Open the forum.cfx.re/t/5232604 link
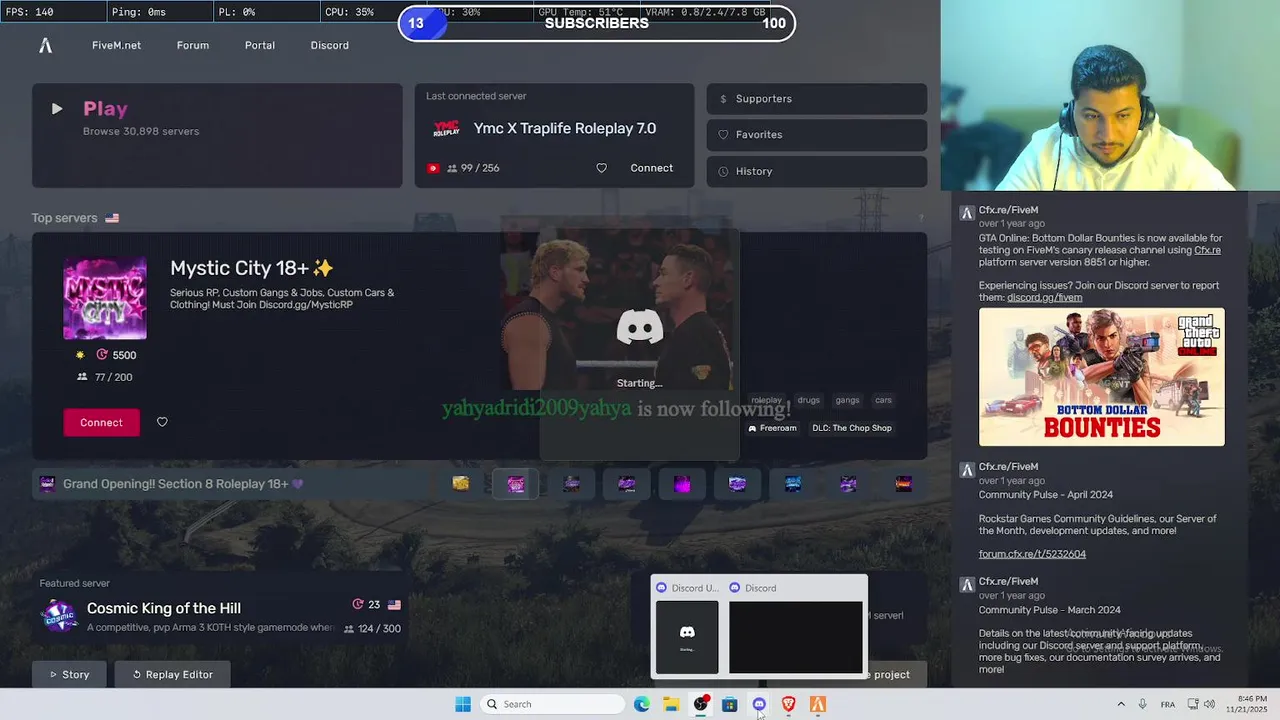The height and width of the screenshot is (720, 1280). 1032,553
